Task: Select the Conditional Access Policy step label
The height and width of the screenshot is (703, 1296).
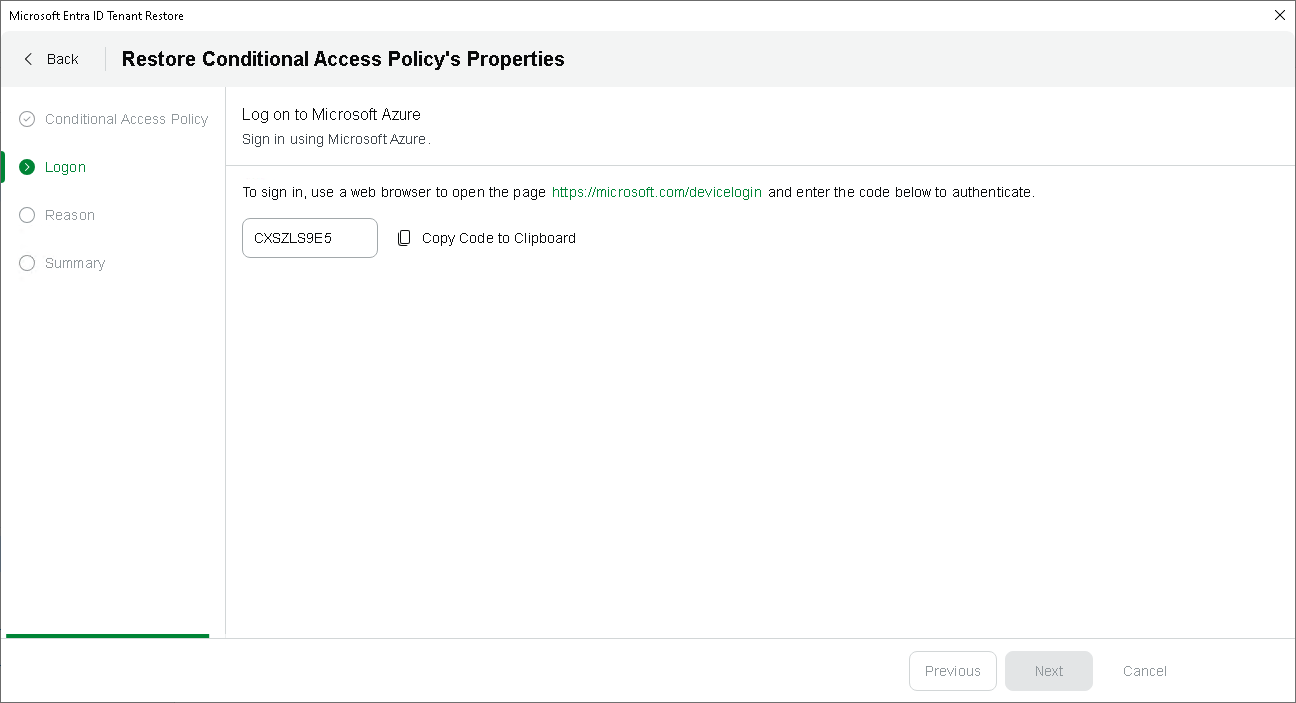Action: 126,119
